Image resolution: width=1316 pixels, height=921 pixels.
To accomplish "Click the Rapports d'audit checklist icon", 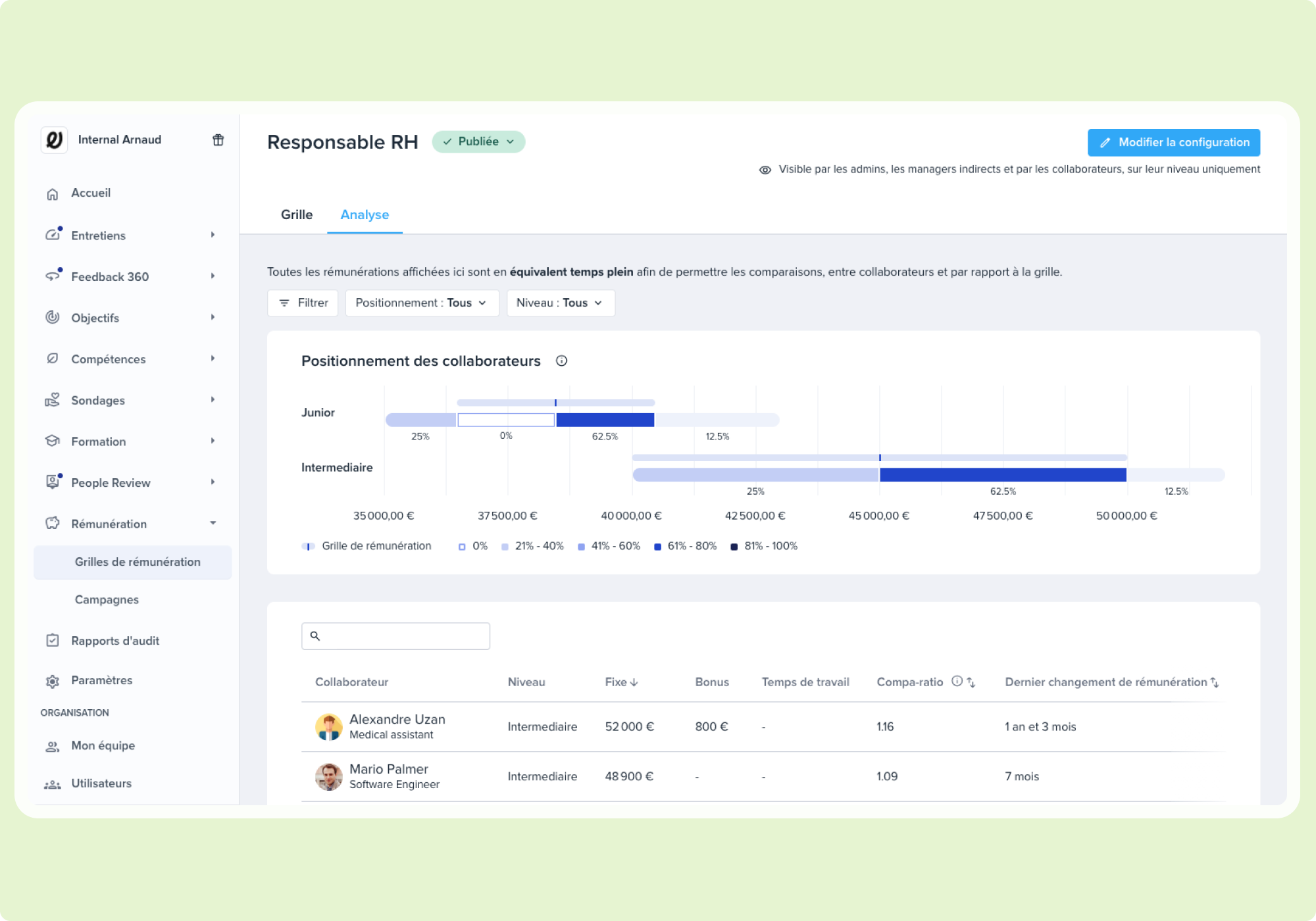I will 53,641.
